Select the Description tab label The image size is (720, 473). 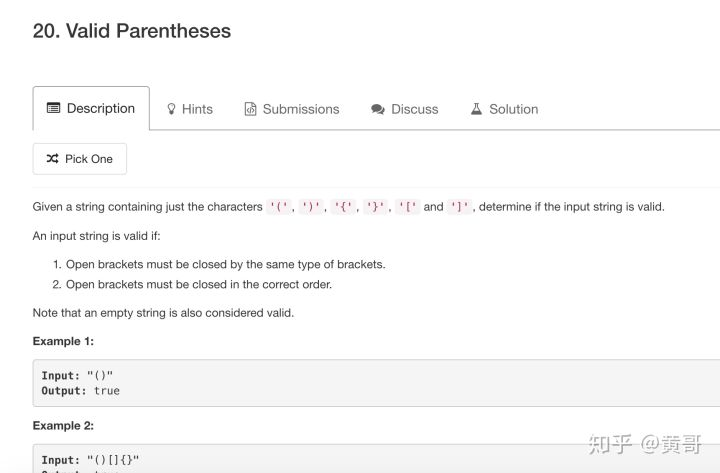pos(100,108)
